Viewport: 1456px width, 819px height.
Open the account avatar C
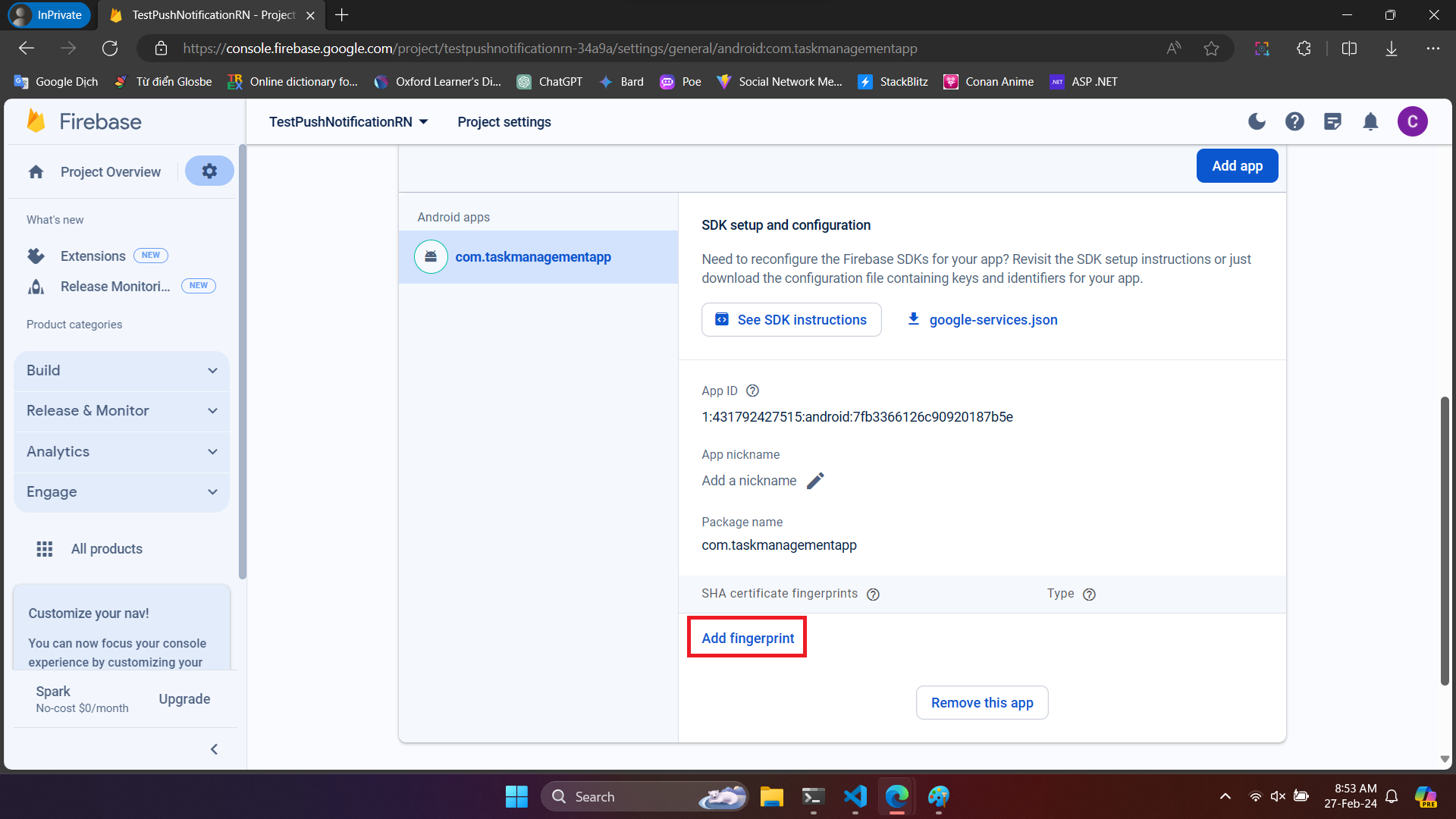(1412, 121)
